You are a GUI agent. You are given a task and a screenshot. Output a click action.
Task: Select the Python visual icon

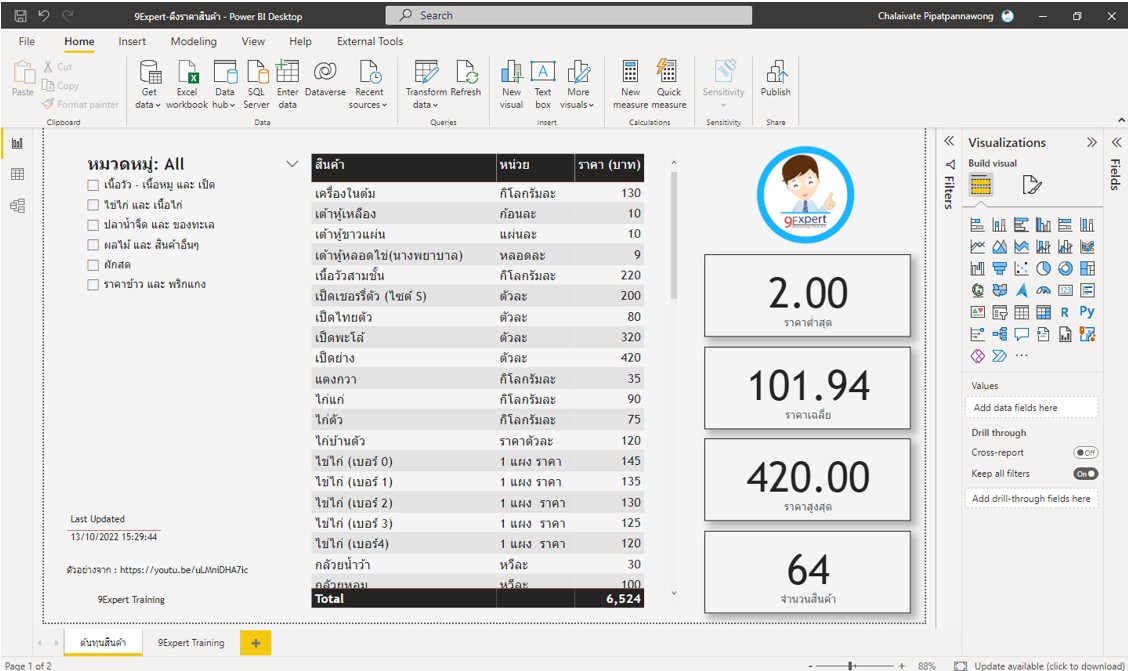click(1087, 312)
